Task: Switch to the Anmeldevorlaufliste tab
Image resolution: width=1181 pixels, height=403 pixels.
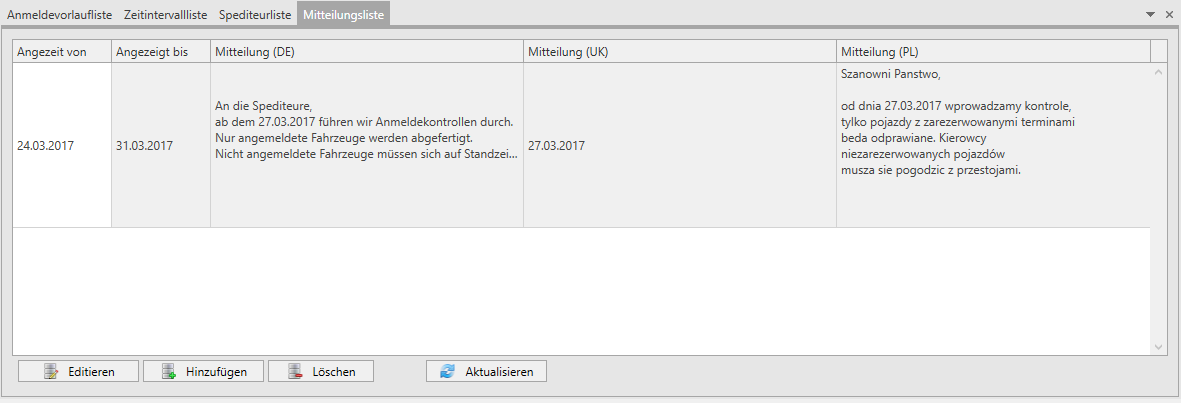Action: (60, 14)
